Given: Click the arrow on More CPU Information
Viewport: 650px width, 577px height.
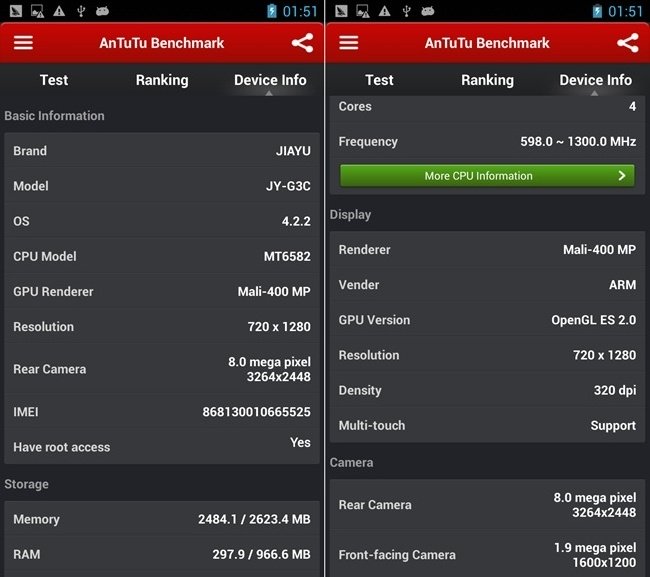Looking at the screenshot, I should click(622, 176).
